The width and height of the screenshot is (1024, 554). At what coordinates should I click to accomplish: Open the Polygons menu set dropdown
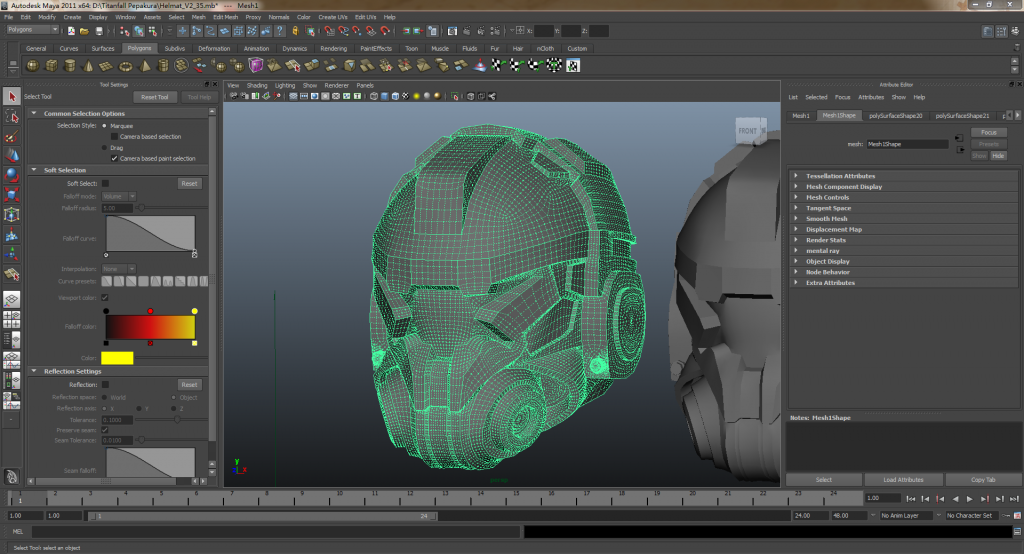(x=33, y=30)
